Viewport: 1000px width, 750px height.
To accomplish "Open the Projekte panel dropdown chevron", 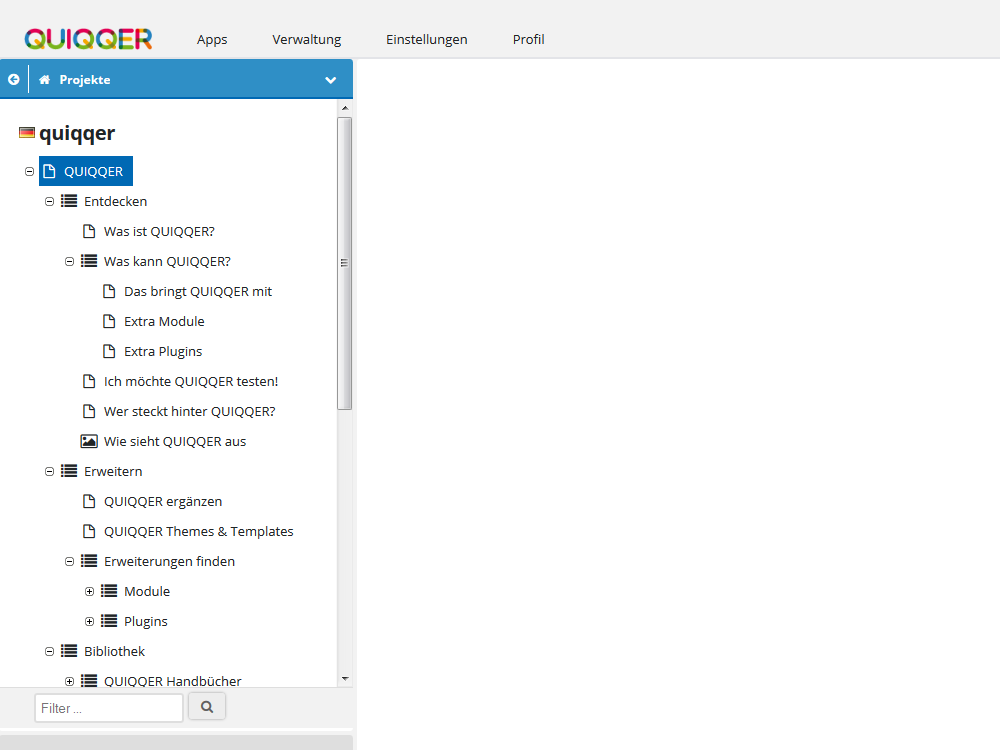I will (330, 80).
